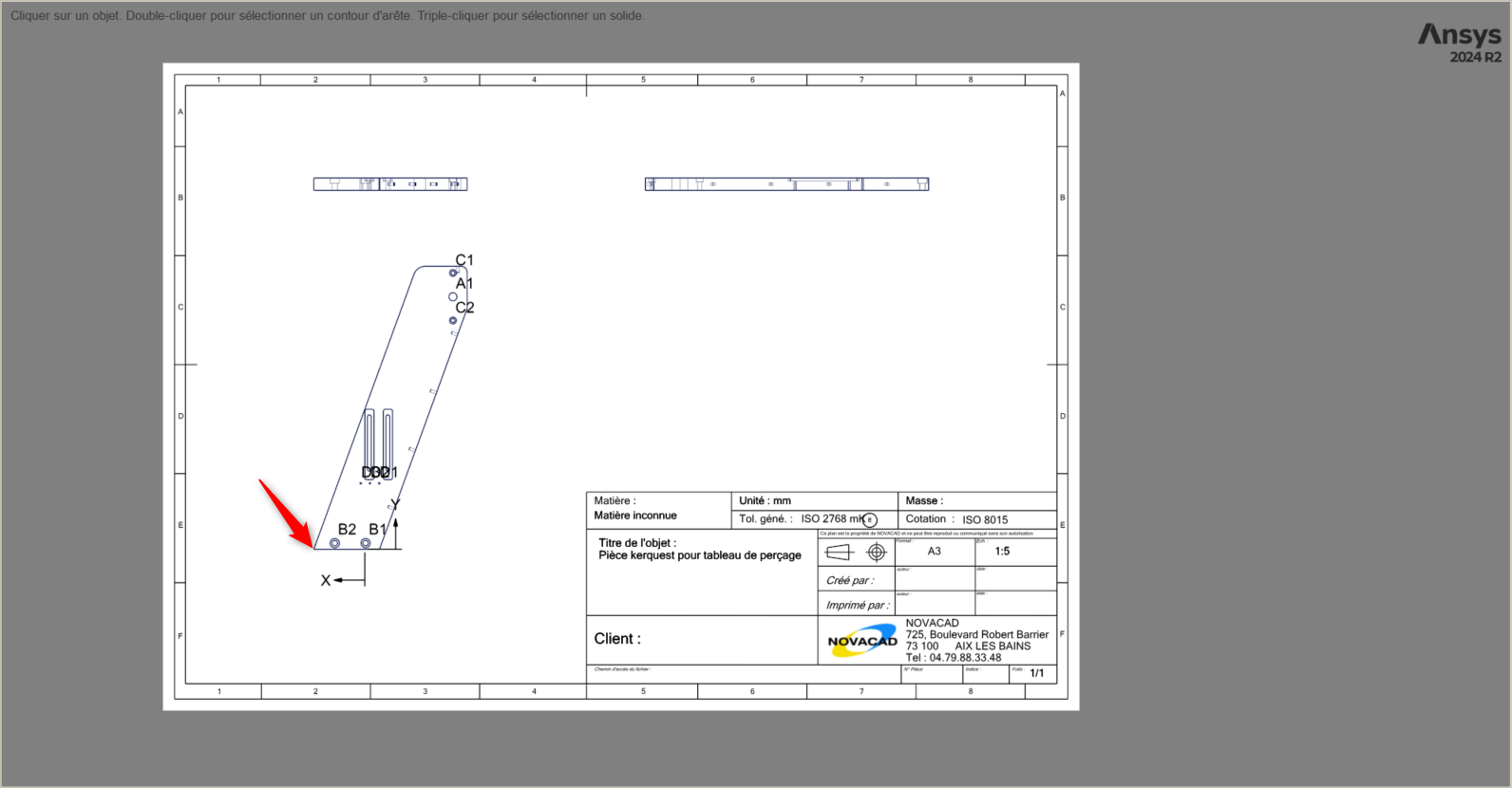1512x788 pixels.
Task: Click the 'A3' format cell
Action: [935, 552]
